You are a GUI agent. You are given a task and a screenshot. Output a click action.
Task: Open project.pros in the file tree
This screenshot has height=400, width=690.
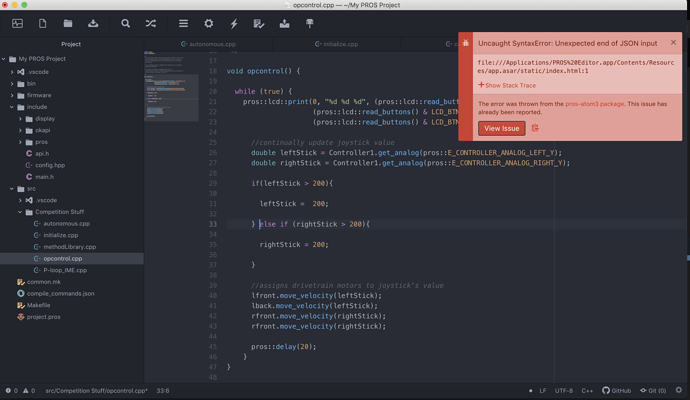44,317
